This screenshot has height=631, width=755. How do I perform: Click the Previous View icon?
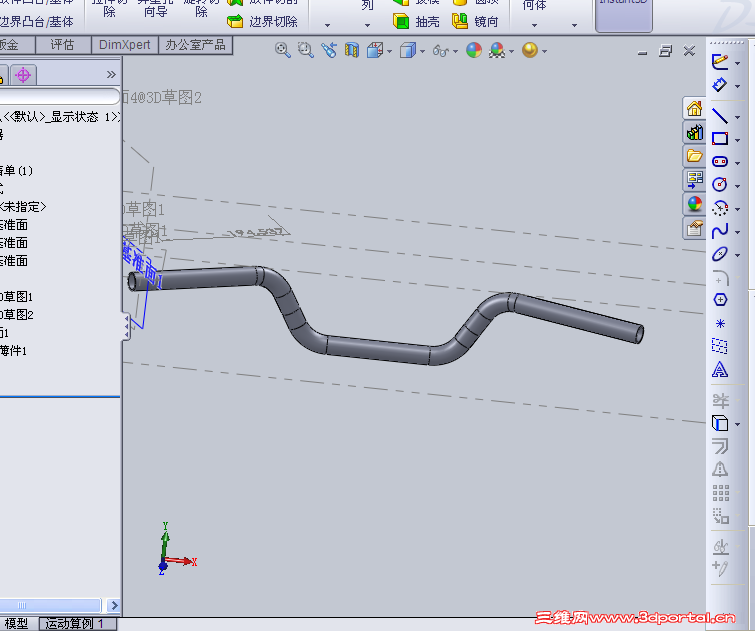329,50
